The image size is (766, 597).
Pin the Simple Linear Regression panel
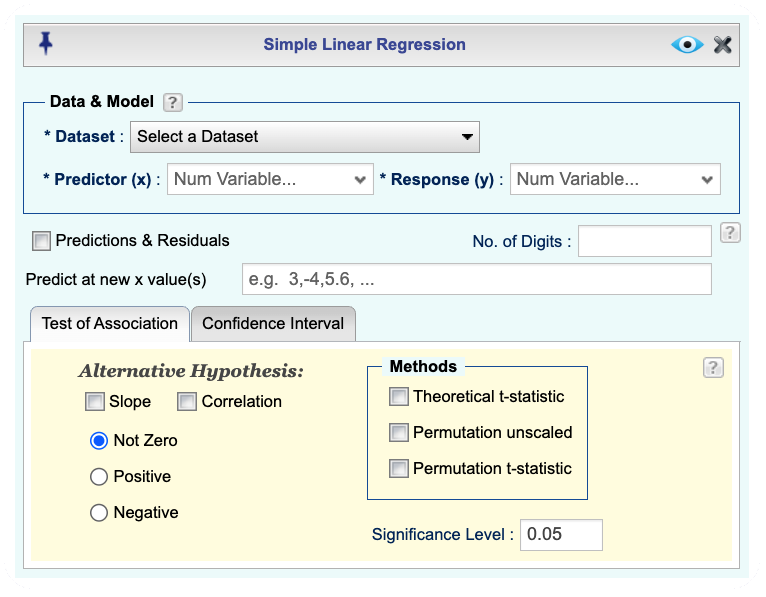[x=45, y=43]
